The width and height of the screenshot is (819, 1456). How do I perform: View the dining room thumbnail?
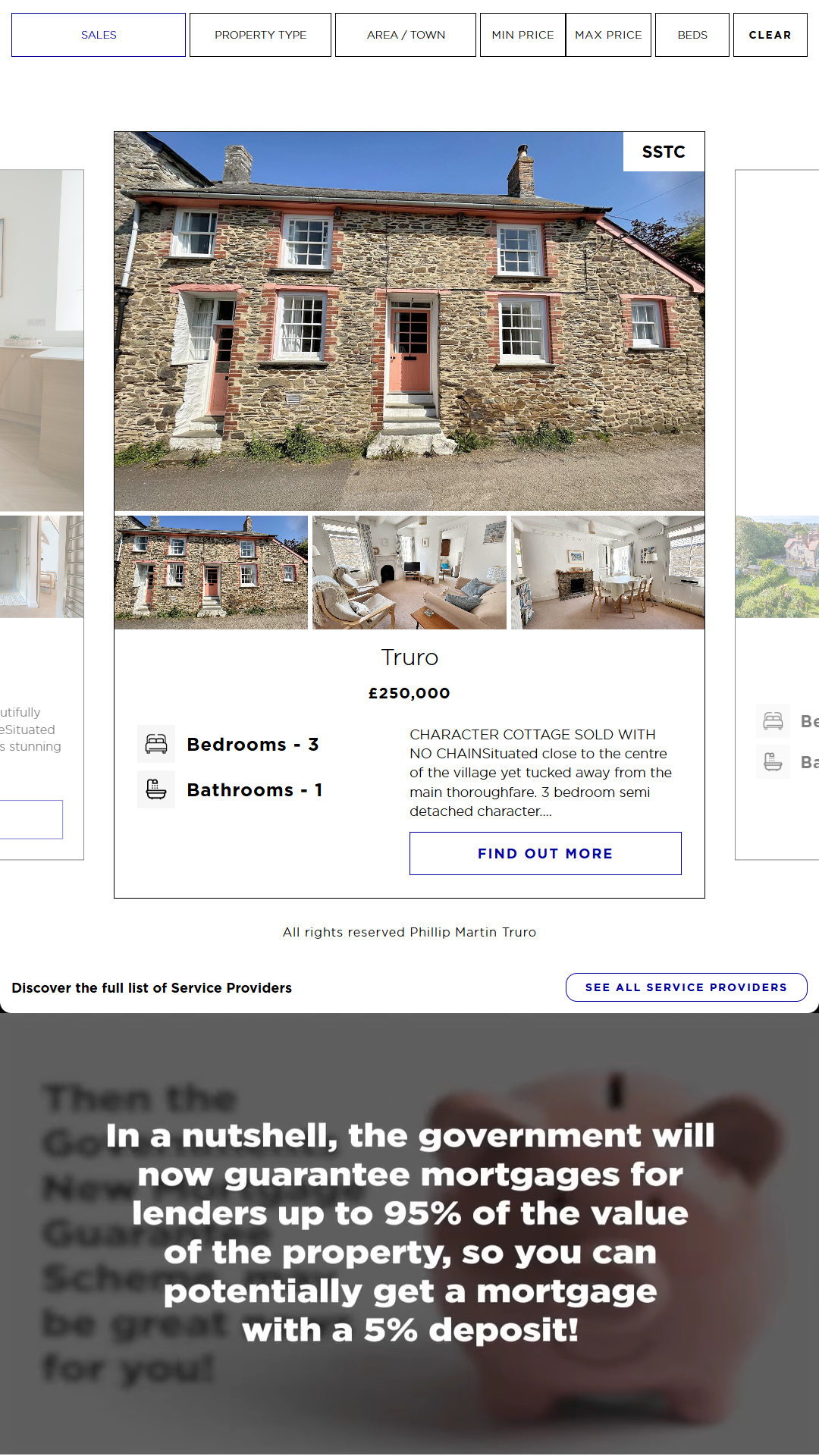click(x=607, y=573)
